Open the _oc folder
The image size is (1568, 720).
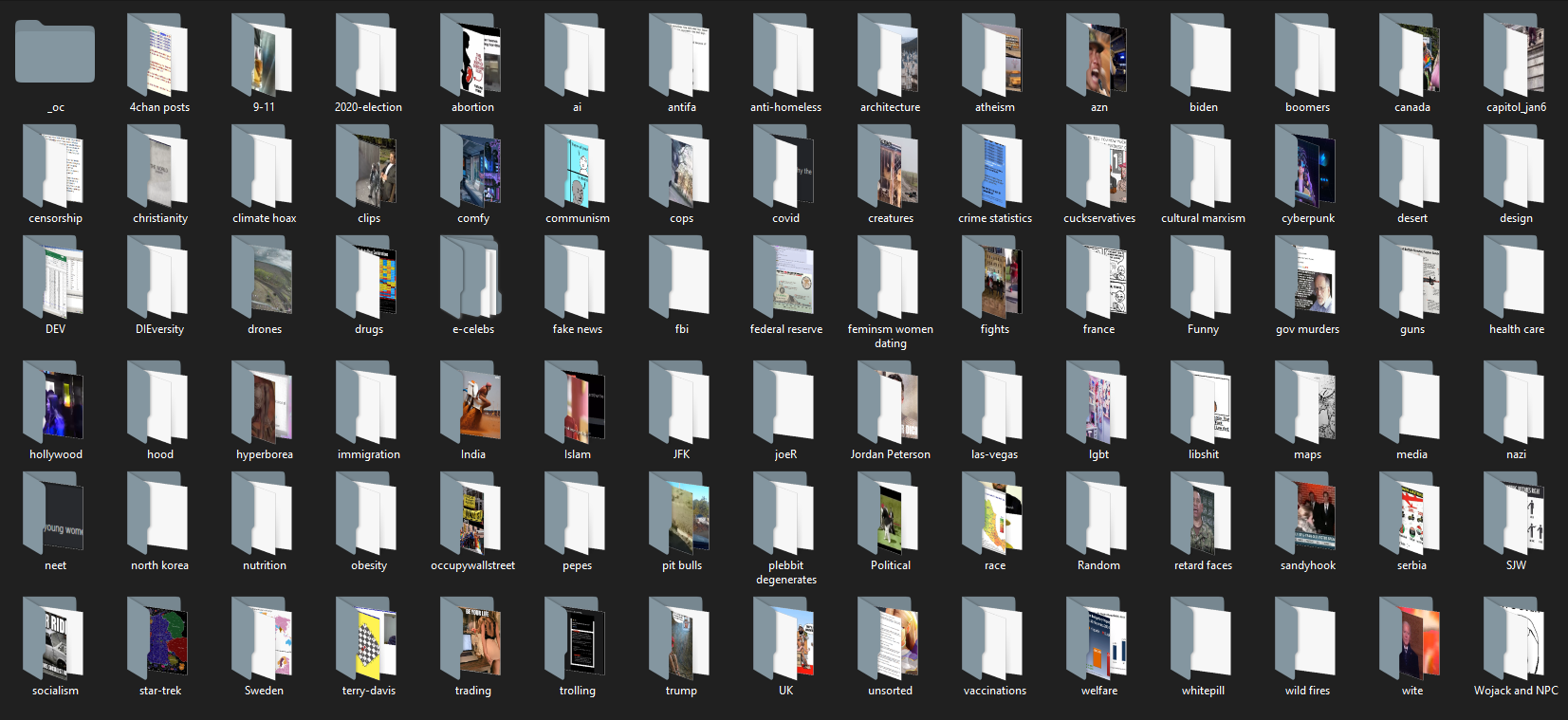[55, 52]
